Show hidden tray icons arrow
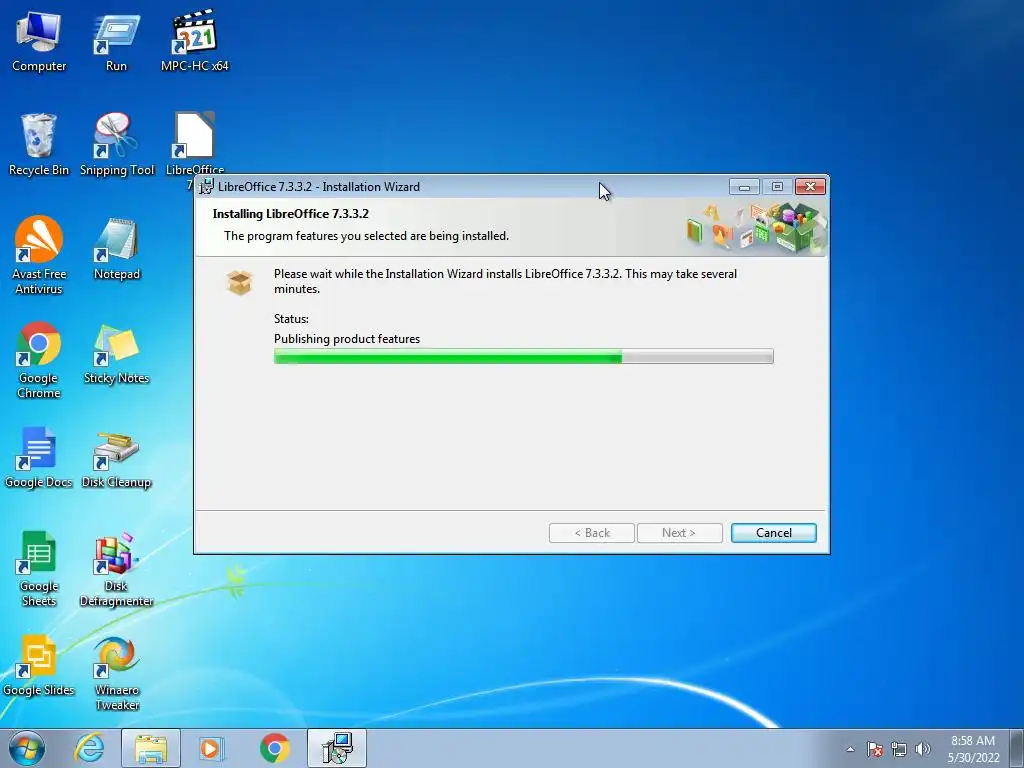 click(x=850, y=749)
